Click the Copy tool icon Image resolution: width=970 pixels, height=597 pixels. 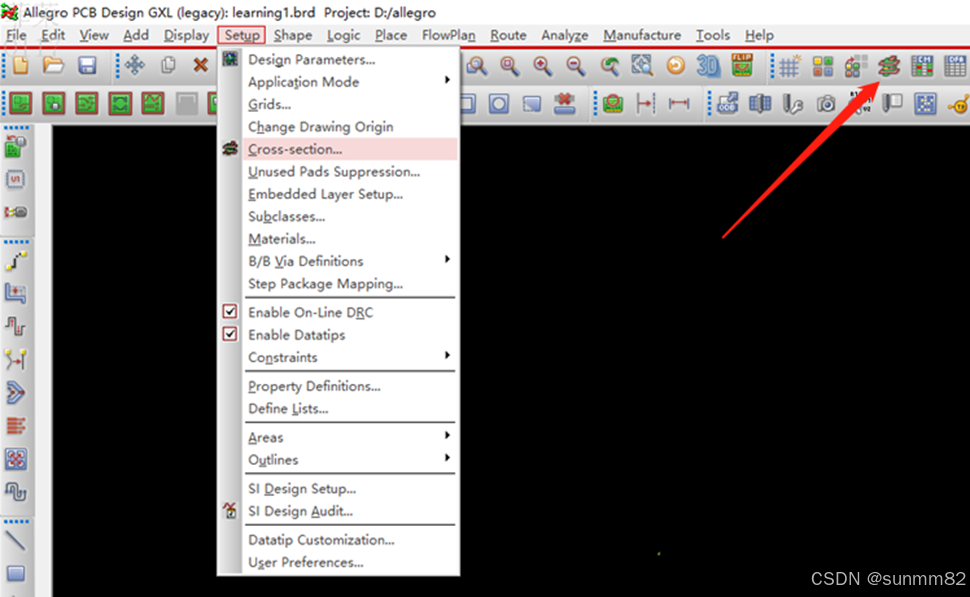click(x=168, y=66)
